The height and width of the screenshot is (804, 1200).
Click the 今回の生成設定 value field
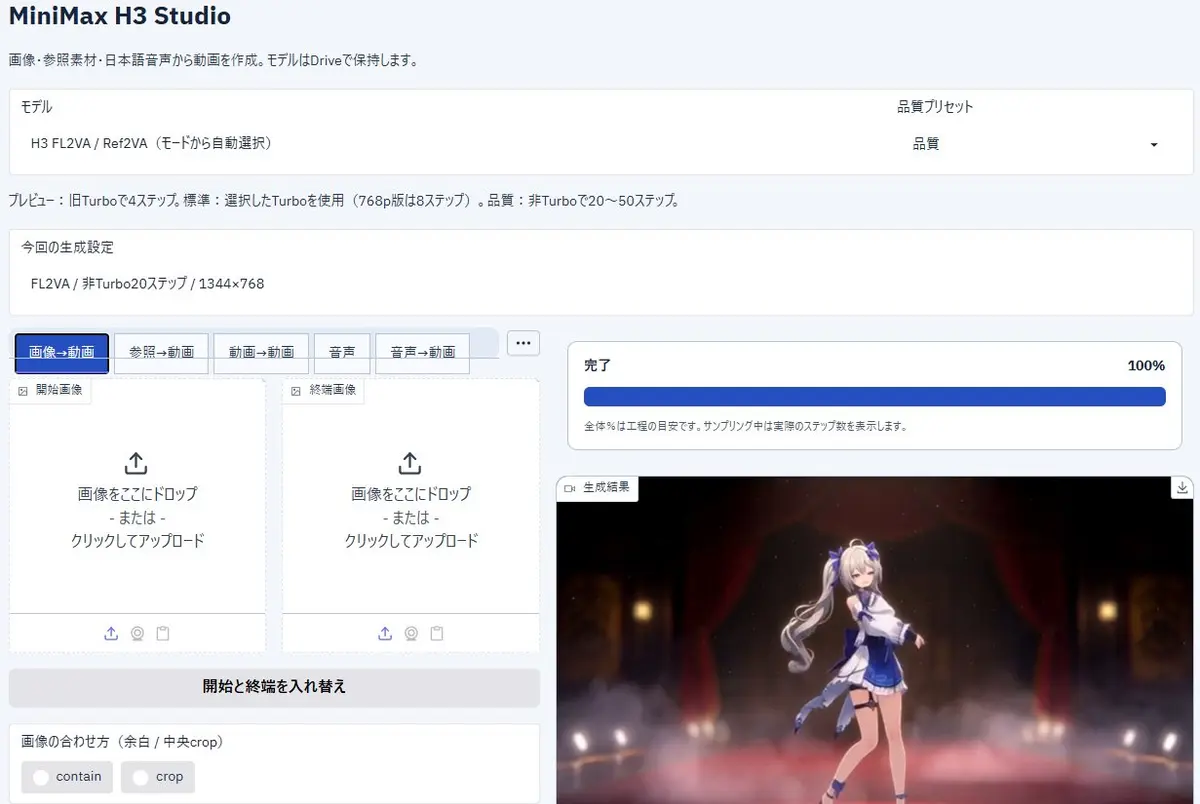pos(601,284)
